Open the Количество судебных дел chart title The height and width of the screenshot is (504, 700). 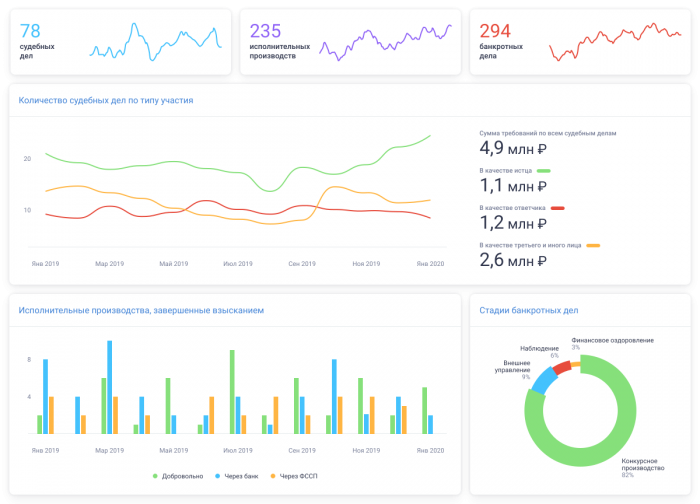click(106, 101)
